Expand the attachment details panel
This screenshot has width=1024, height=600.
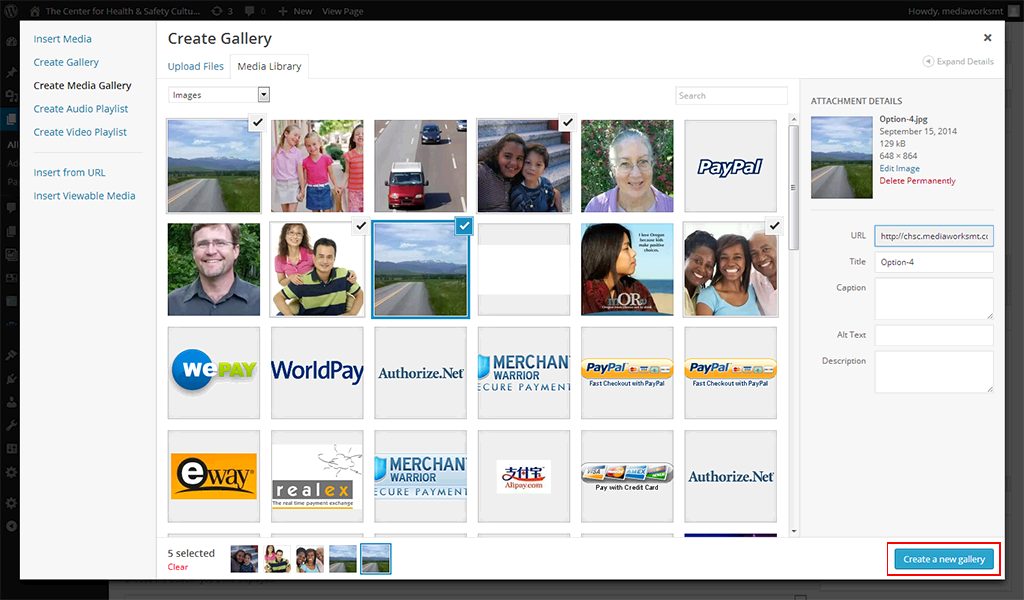point(957,61)
